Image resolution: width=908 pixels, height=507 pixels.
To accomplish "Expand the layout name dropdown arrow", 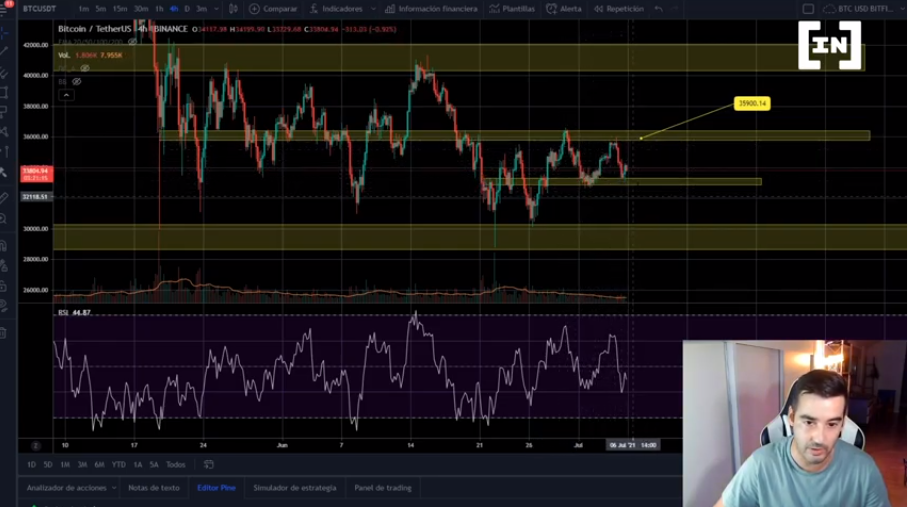I will 900,9.
